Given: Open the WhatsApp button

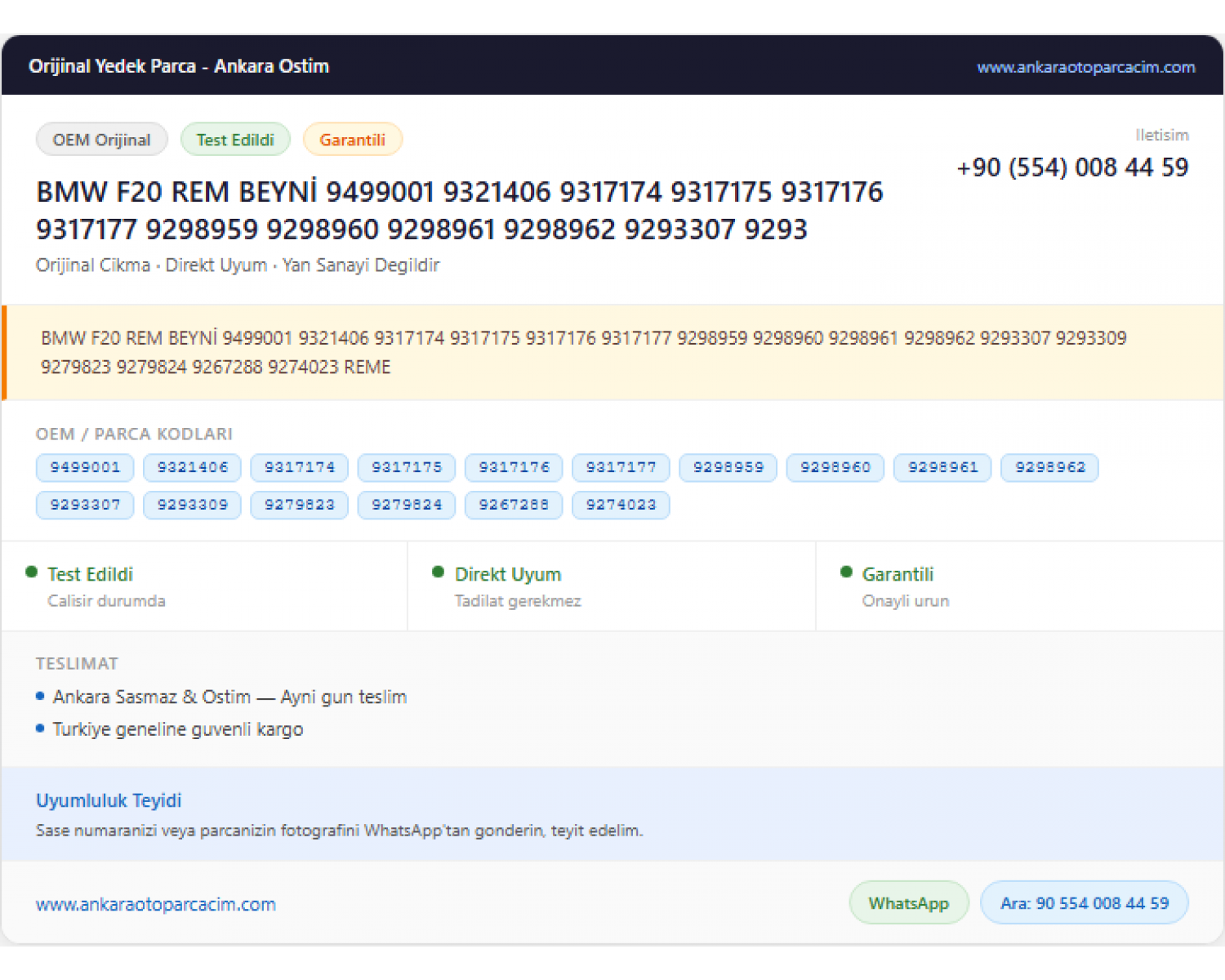Looking at the screenshot, I should coord(909,903).
